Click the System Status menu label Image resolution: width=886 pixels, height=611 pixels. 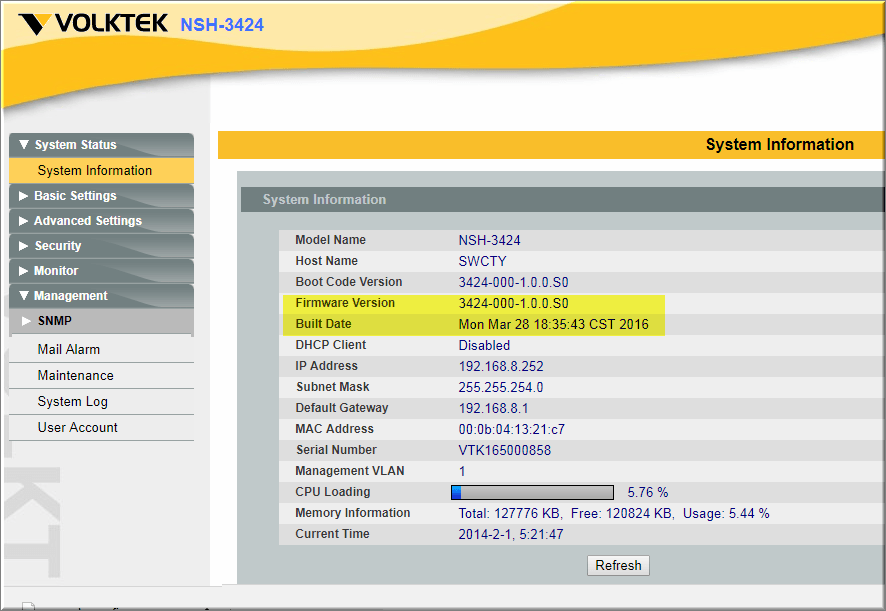76,145
